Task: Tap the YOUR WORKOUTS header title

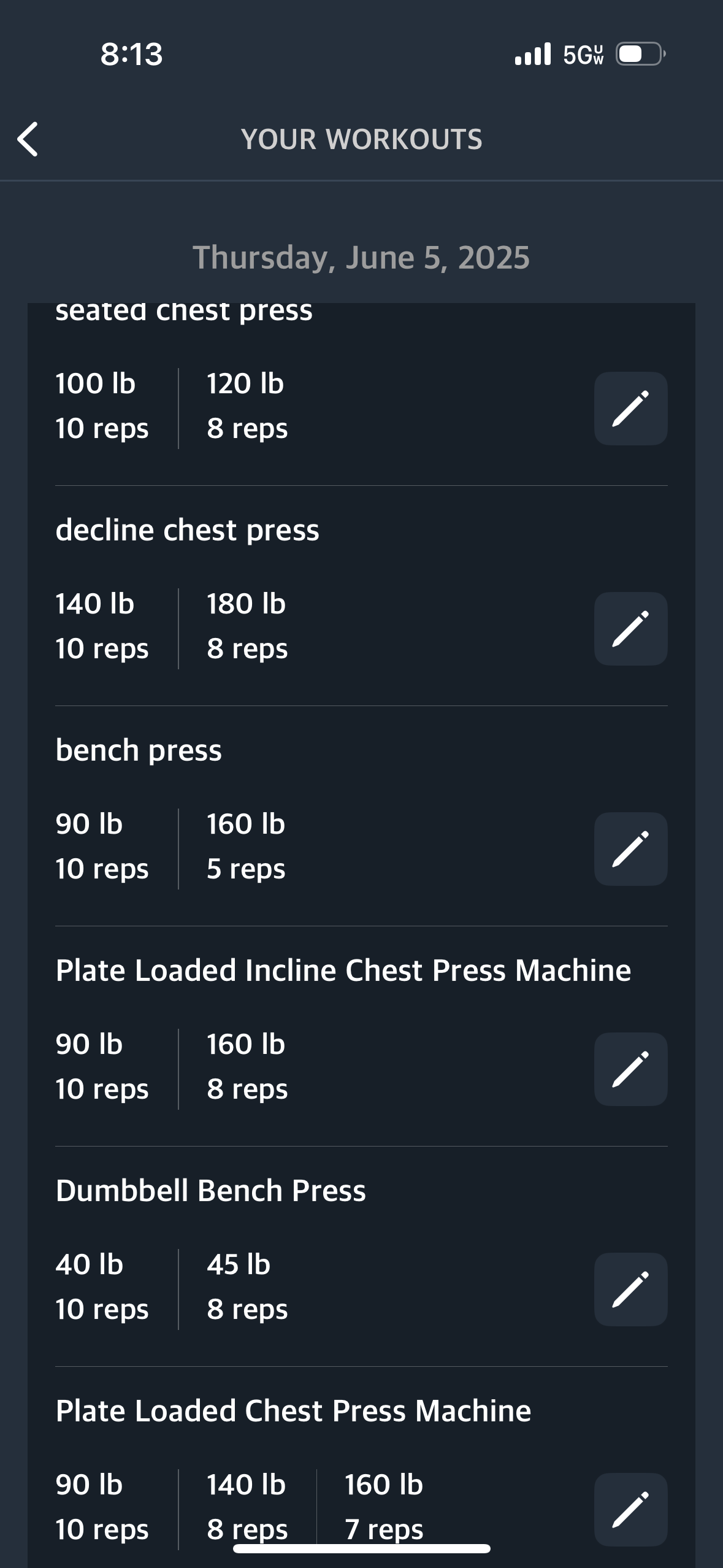Action: (x=361, y=140)
